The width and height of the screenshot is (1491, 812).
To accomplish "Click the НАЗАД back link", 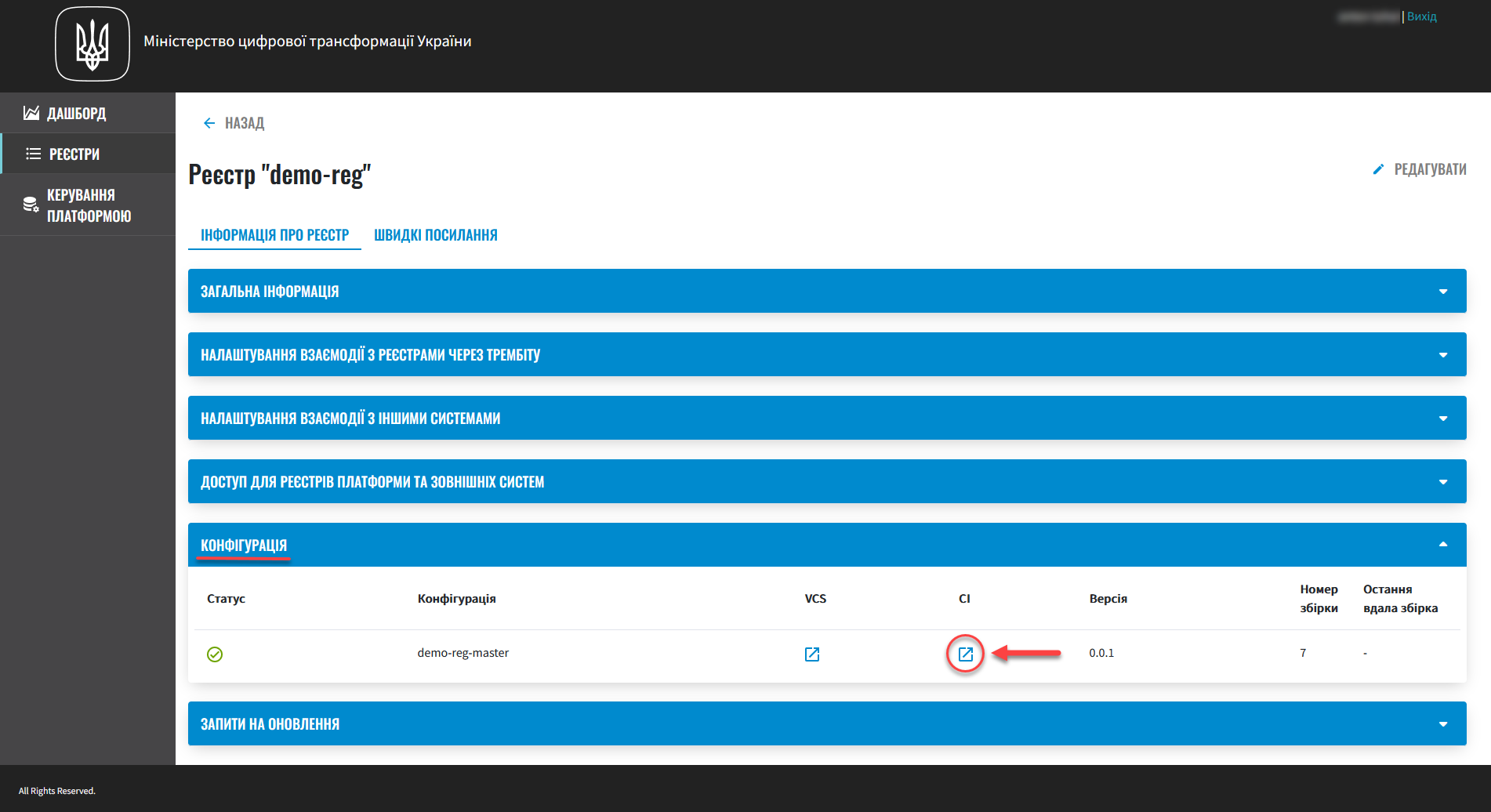I will [x=244, y=123].
